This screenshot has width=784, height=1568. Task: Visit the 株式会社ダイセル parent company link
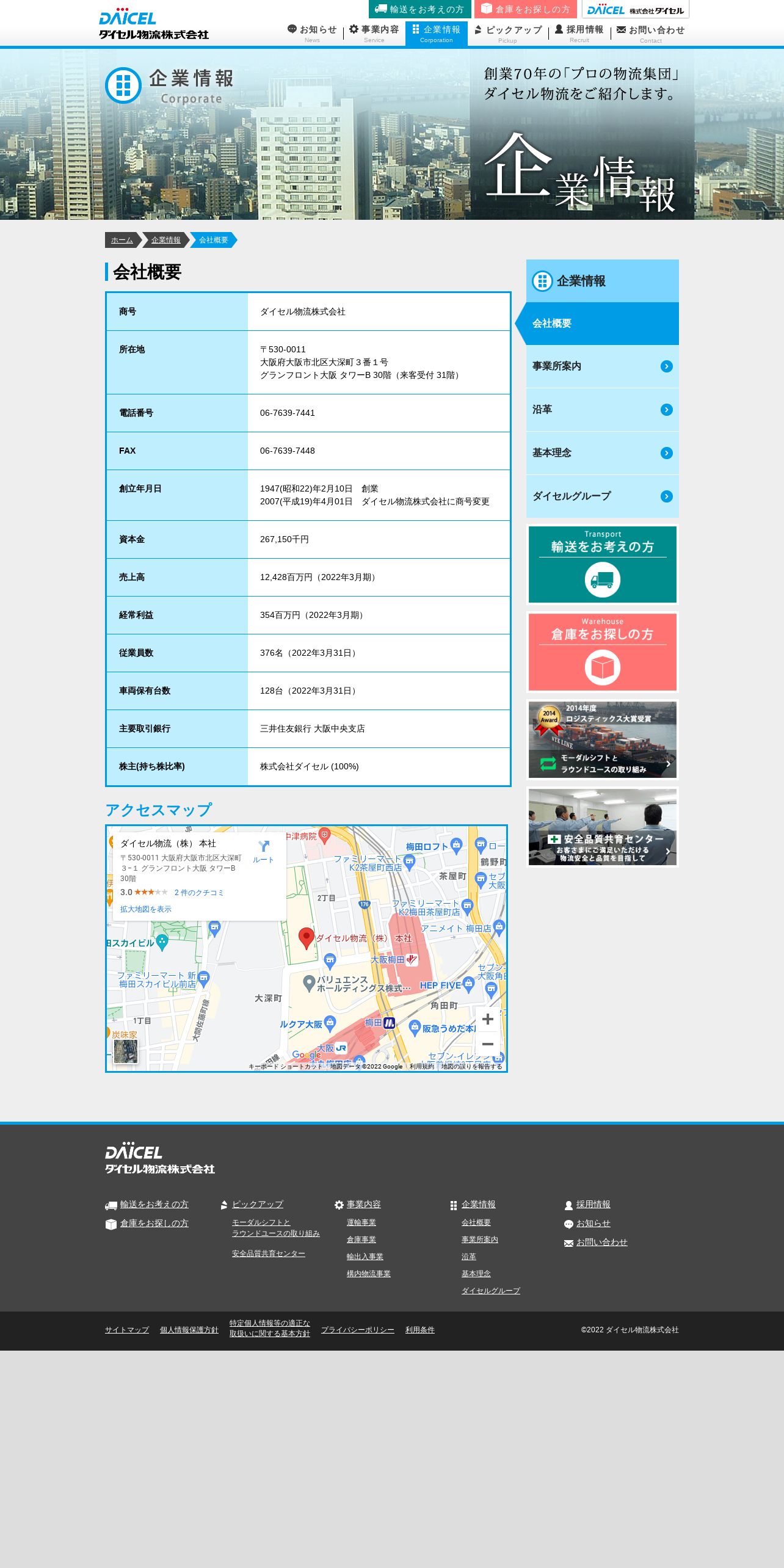pos(636,9)
